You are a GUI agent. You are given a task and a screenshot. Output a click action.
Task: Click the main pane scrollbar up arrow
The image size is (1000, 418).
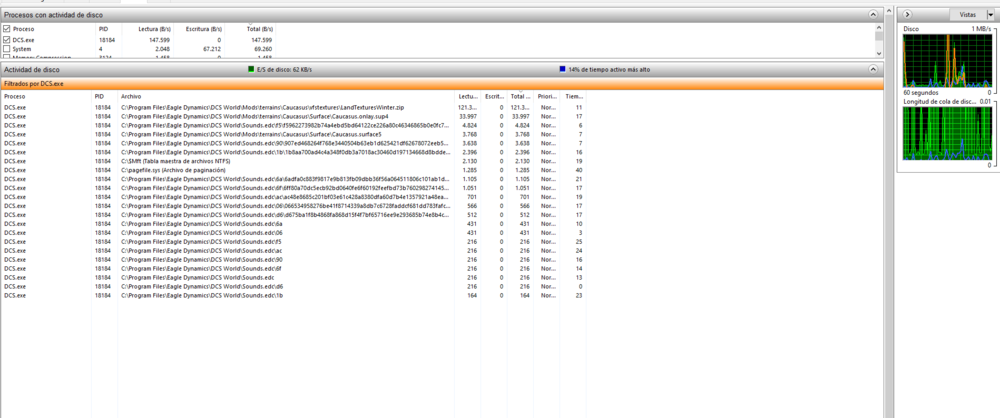pos(888,11)
